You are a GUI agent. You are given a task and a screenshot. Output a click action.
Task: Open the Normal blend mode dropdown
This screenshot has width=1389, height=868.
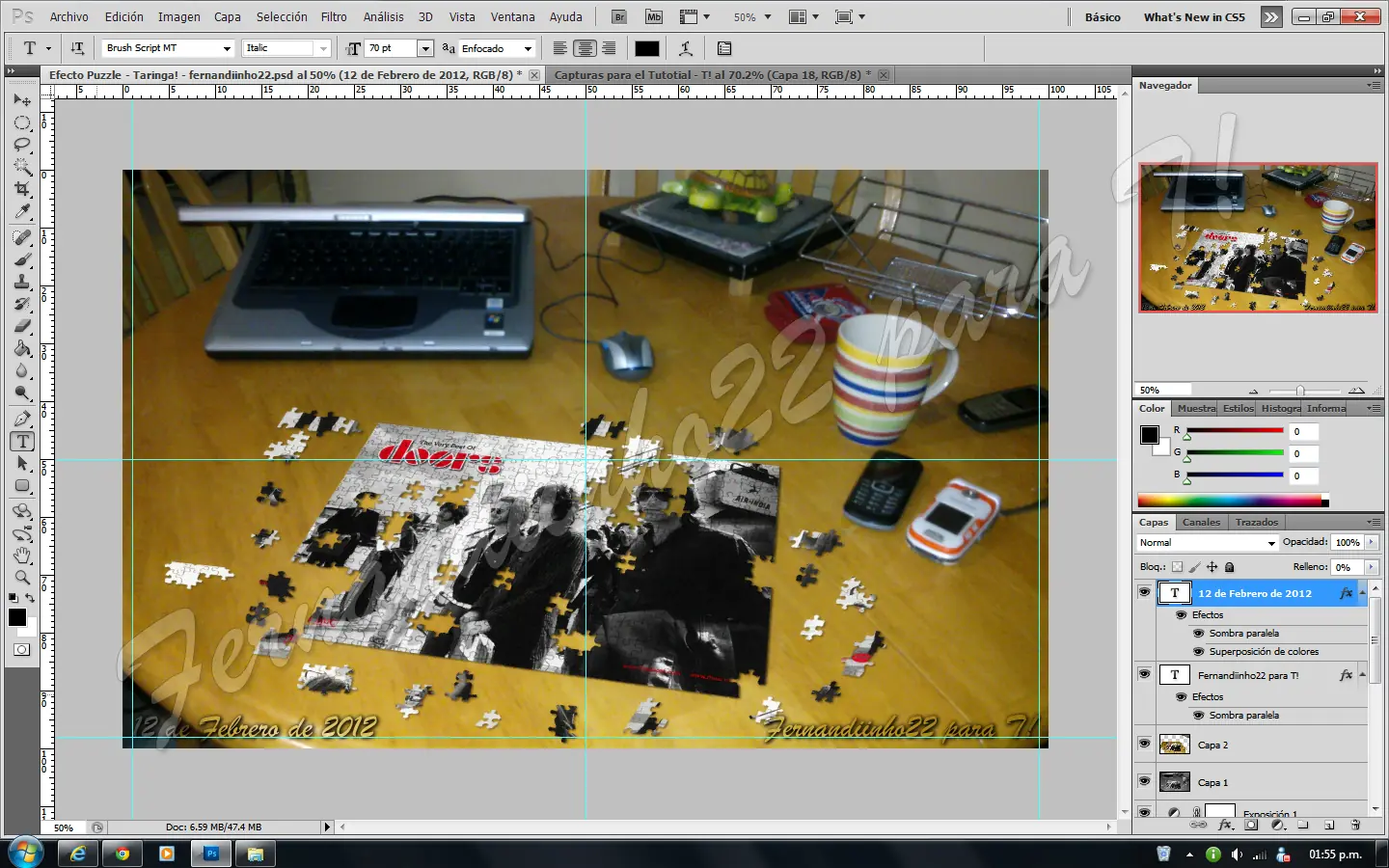[1207, 543]
